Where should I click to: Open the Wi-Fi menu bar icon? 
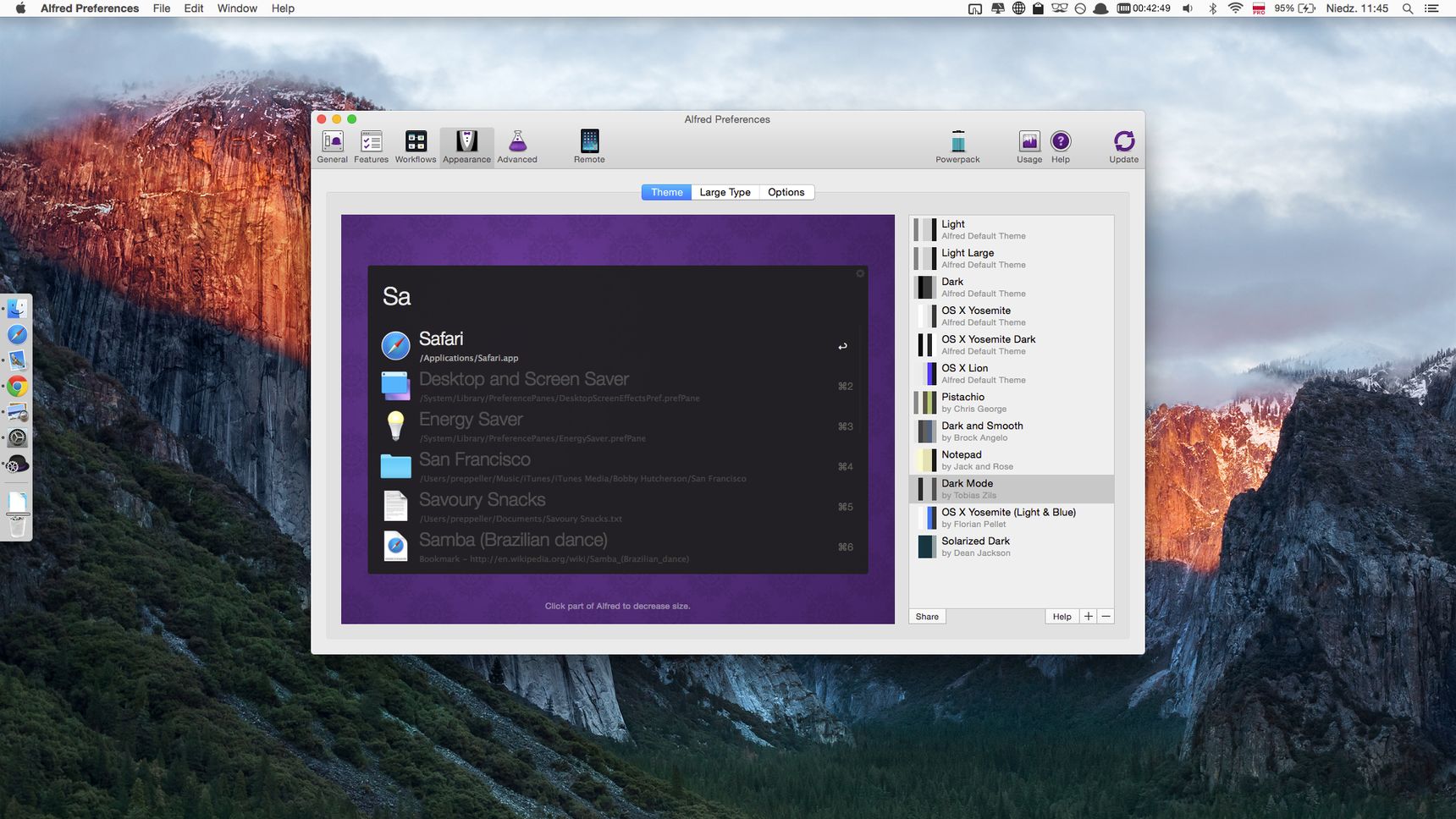pyautogui.click(x=1235, y=8)
